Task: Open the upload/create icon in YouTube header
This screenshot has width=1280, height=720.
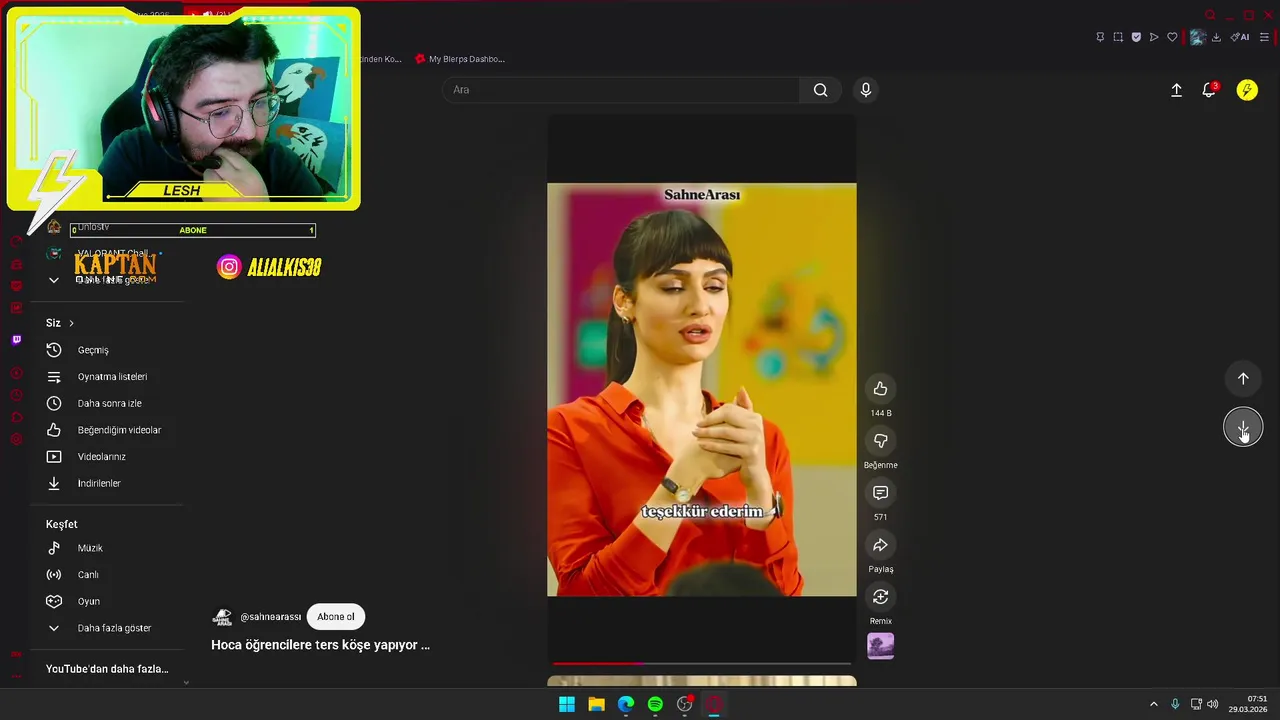Action: (x=1176, y=90)
